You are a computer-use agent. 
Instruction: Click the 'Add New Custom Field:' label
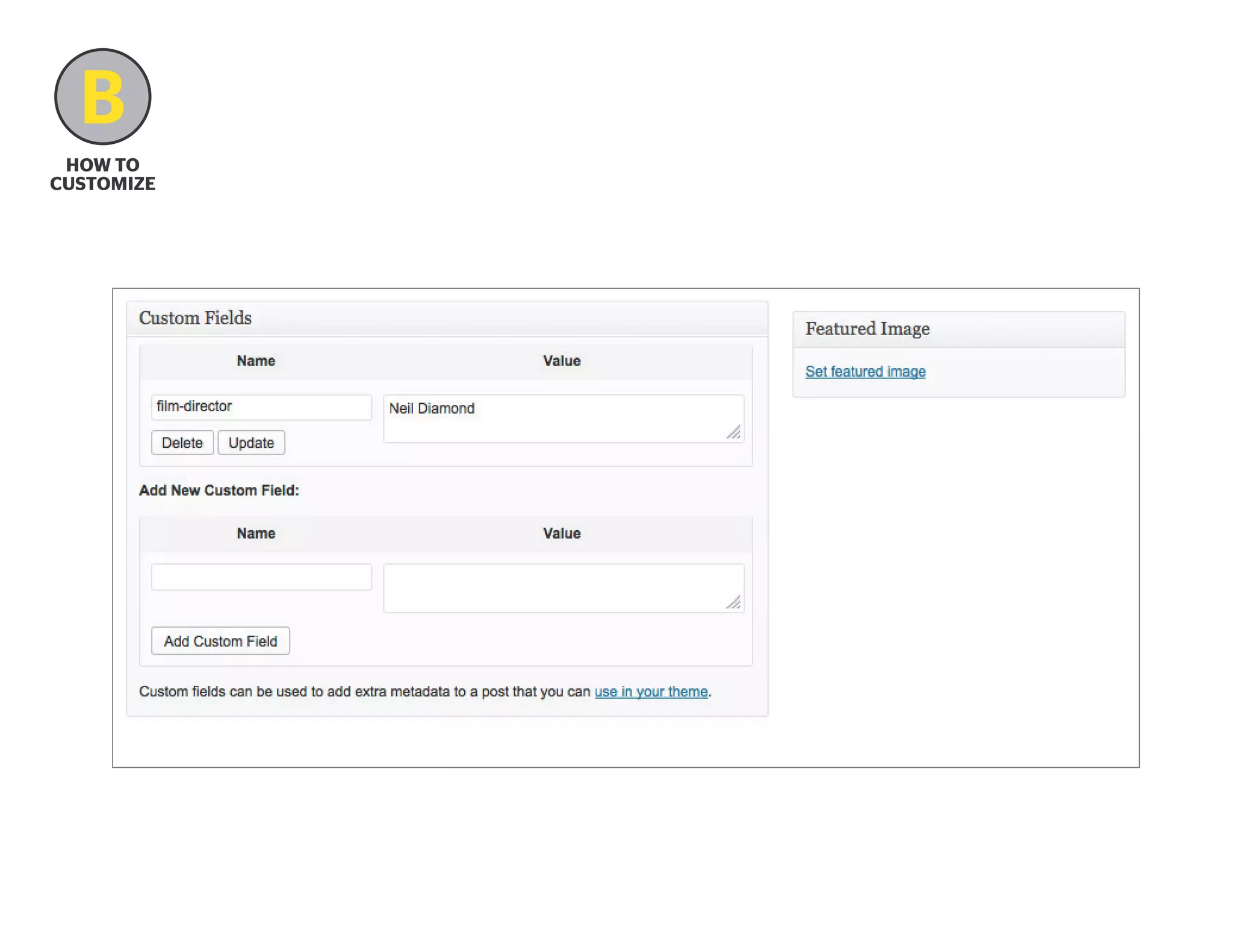(x=219, y=490)
